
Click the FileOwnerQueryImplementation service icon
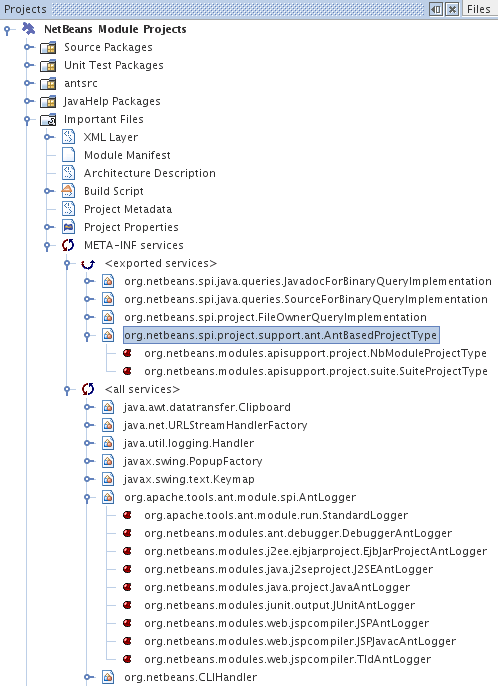pos(108,317)
